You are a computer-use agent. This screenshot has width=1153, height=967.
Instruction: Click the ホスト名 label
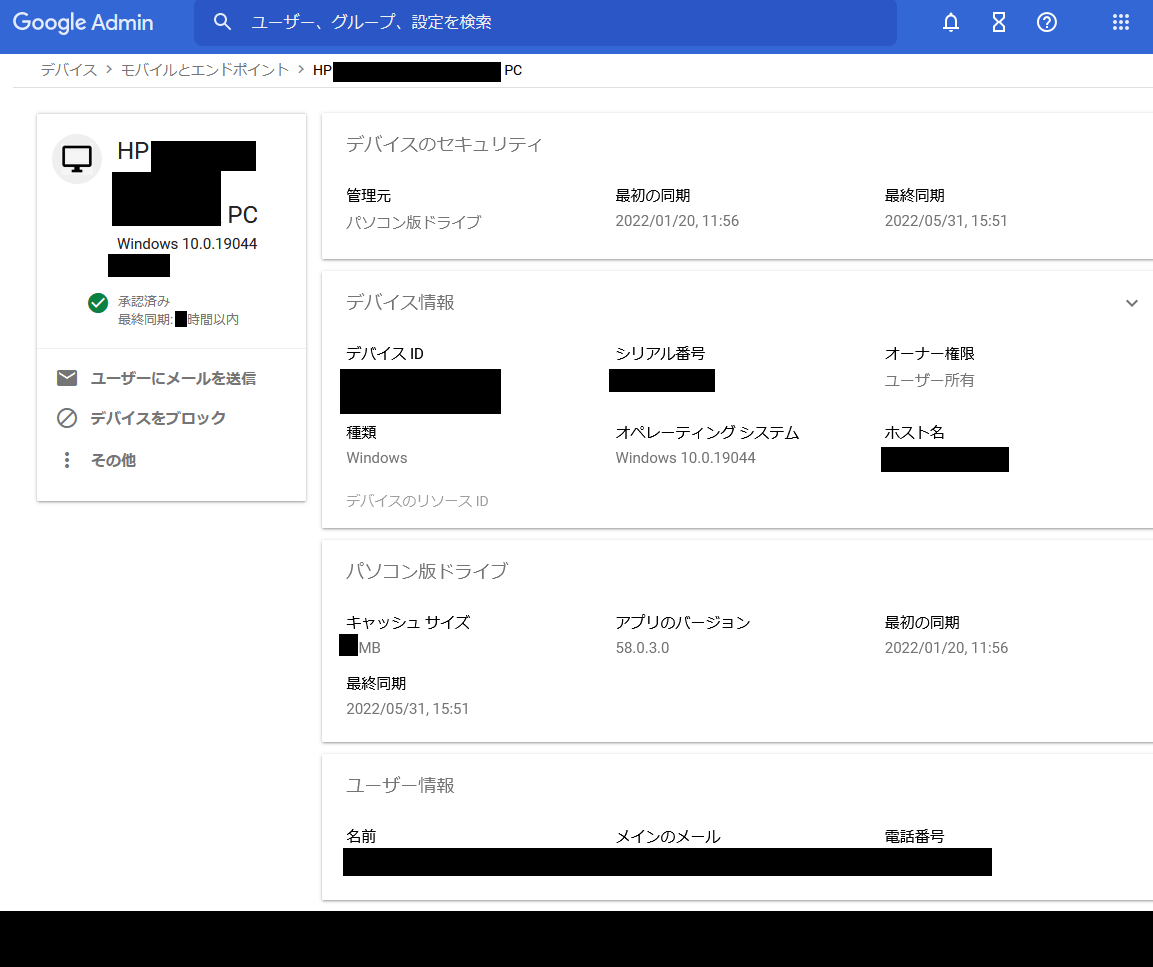pyautogui.click(x=914, y=432)
